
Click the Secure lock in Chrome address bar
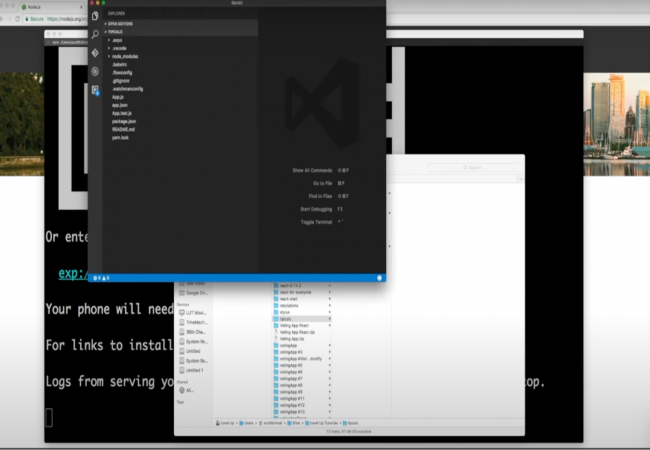point(34,19)
